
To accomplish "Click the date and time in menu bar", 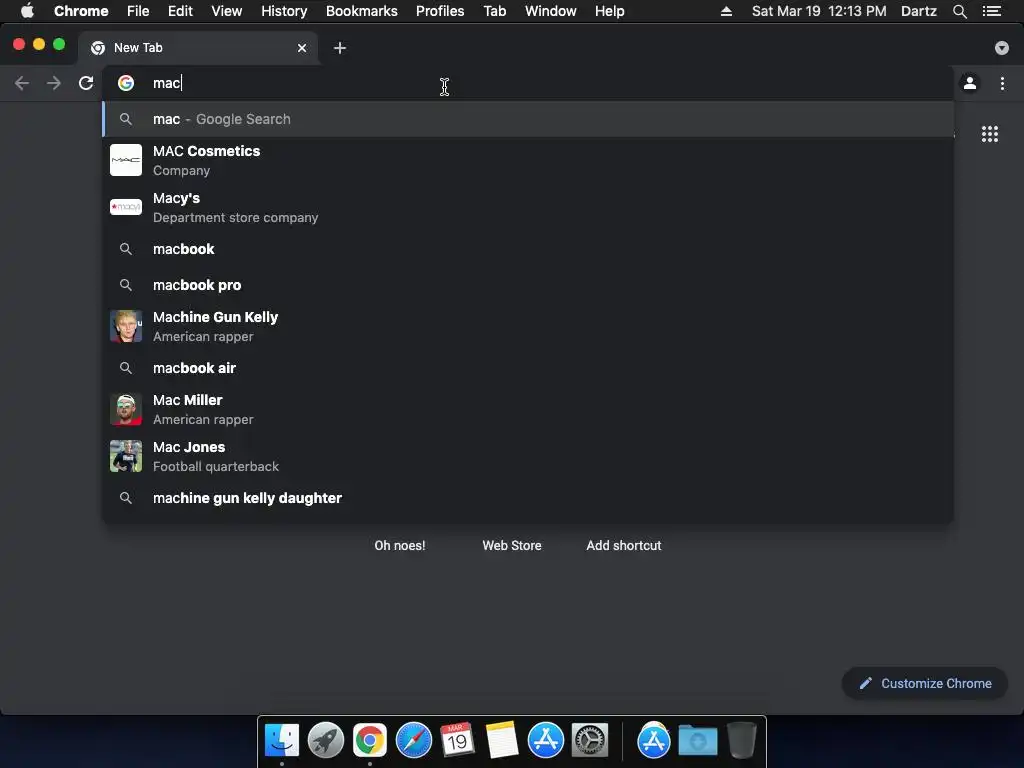I will 819,11.
